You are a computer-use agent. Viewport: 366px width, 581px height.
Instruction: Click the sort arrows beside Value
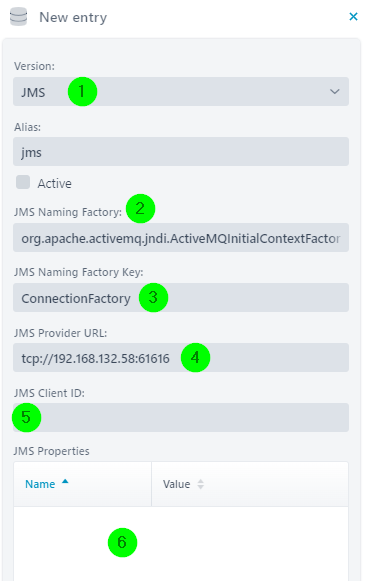200,484
